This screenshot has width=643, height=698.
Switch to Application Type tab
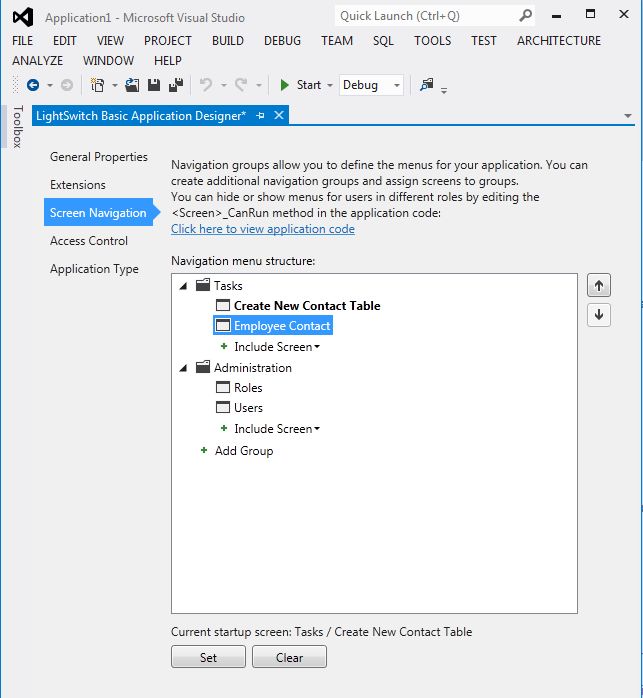click(x=94, y=269)
